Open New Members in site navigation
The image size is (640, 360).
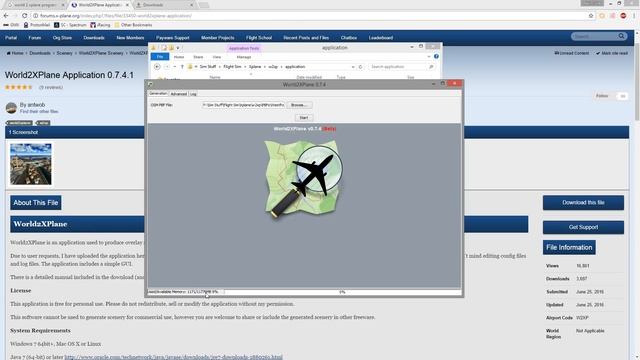coord(130,38)
